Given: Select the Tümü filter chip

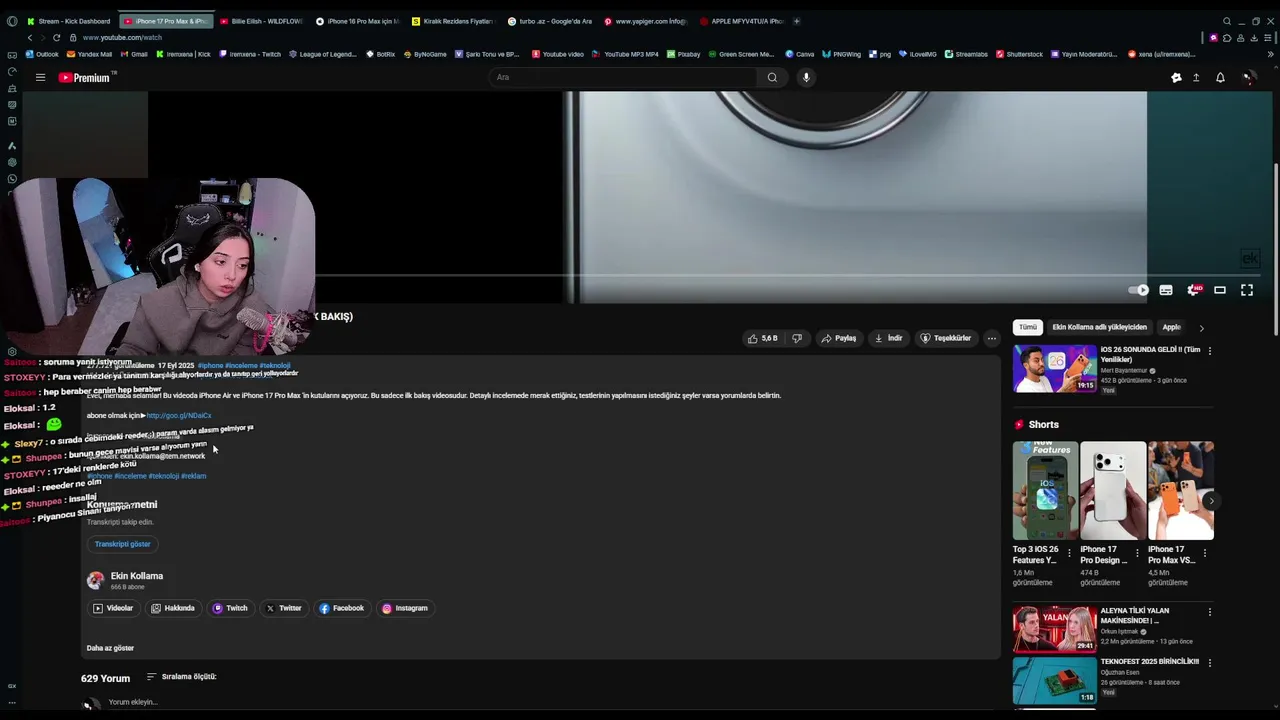Looking at the screenshot, I should coord(1028,327).
